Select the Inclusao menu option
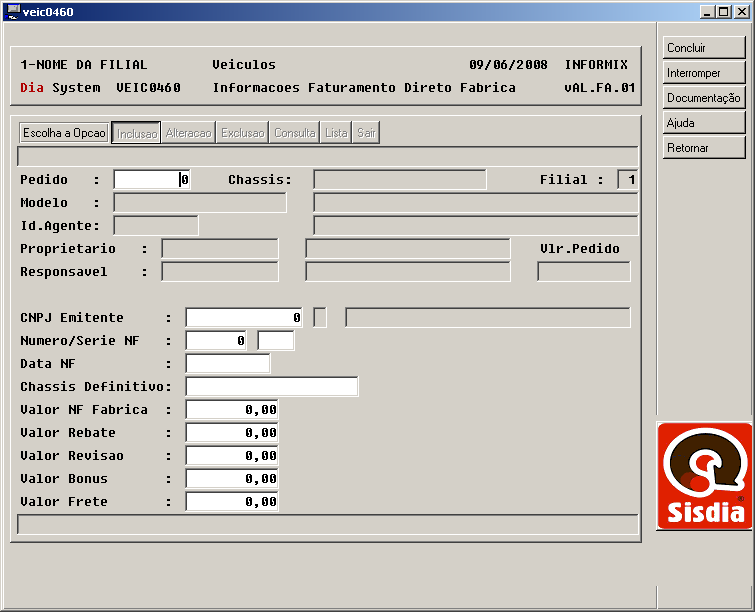 [136, 133]
